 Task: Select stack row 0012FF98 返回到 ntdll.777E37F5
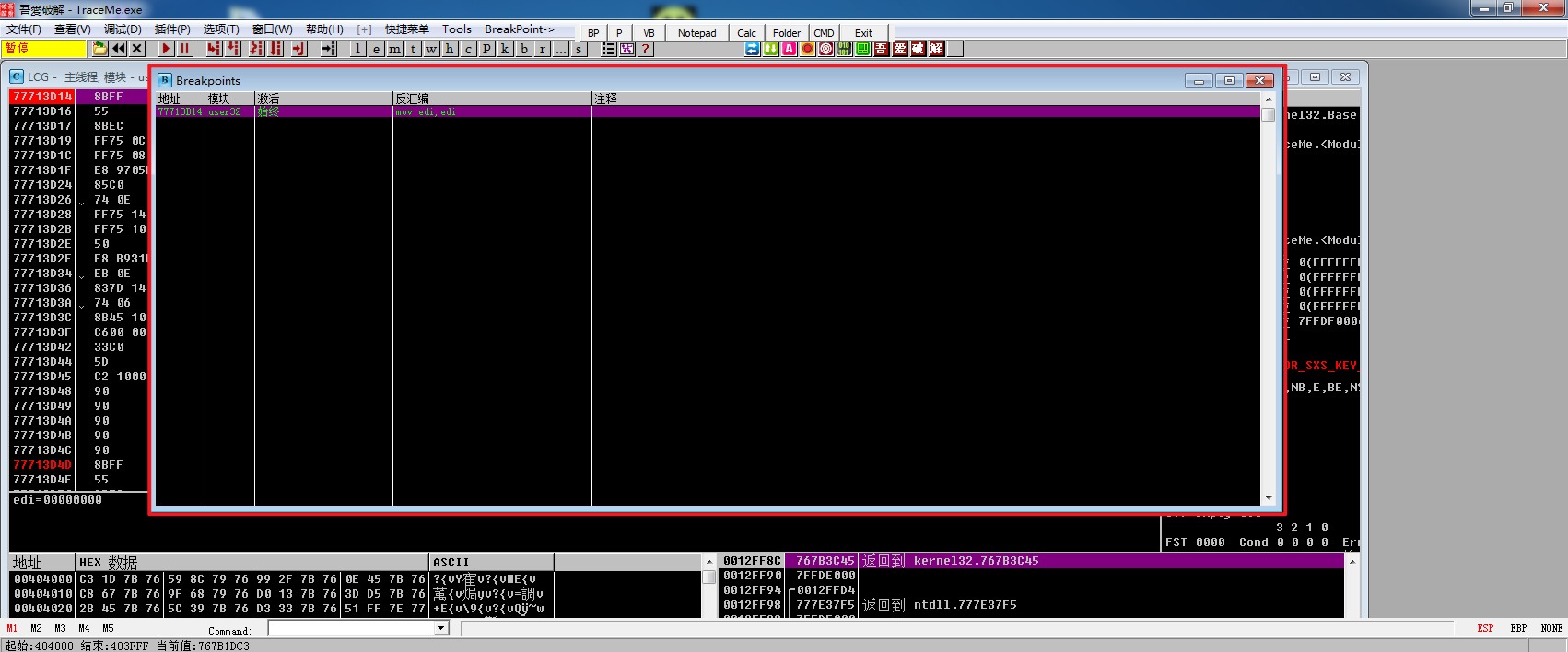point(1032,605)
